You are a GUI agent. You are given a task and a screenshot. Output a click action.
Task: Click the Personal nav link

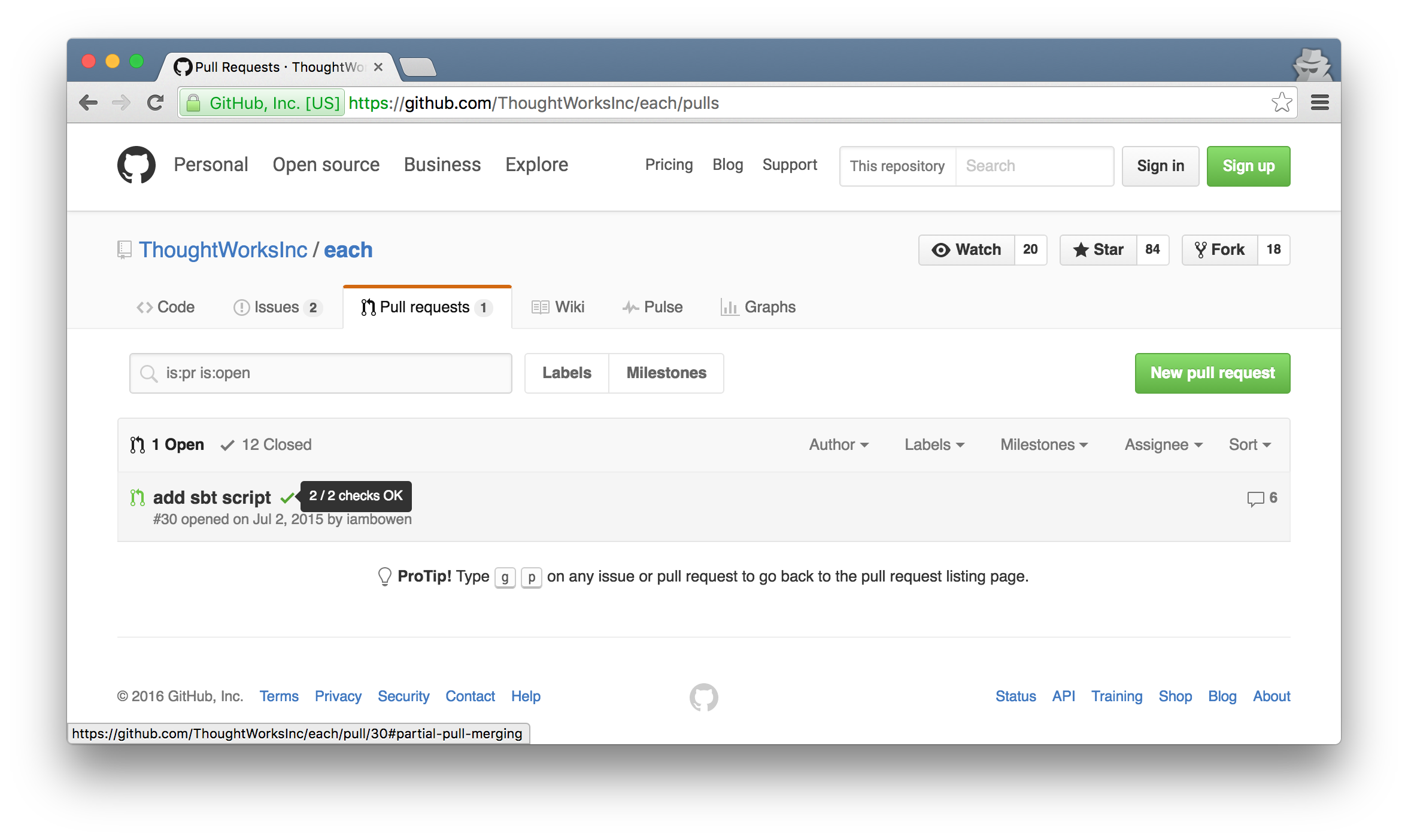(x=211, y=165)
